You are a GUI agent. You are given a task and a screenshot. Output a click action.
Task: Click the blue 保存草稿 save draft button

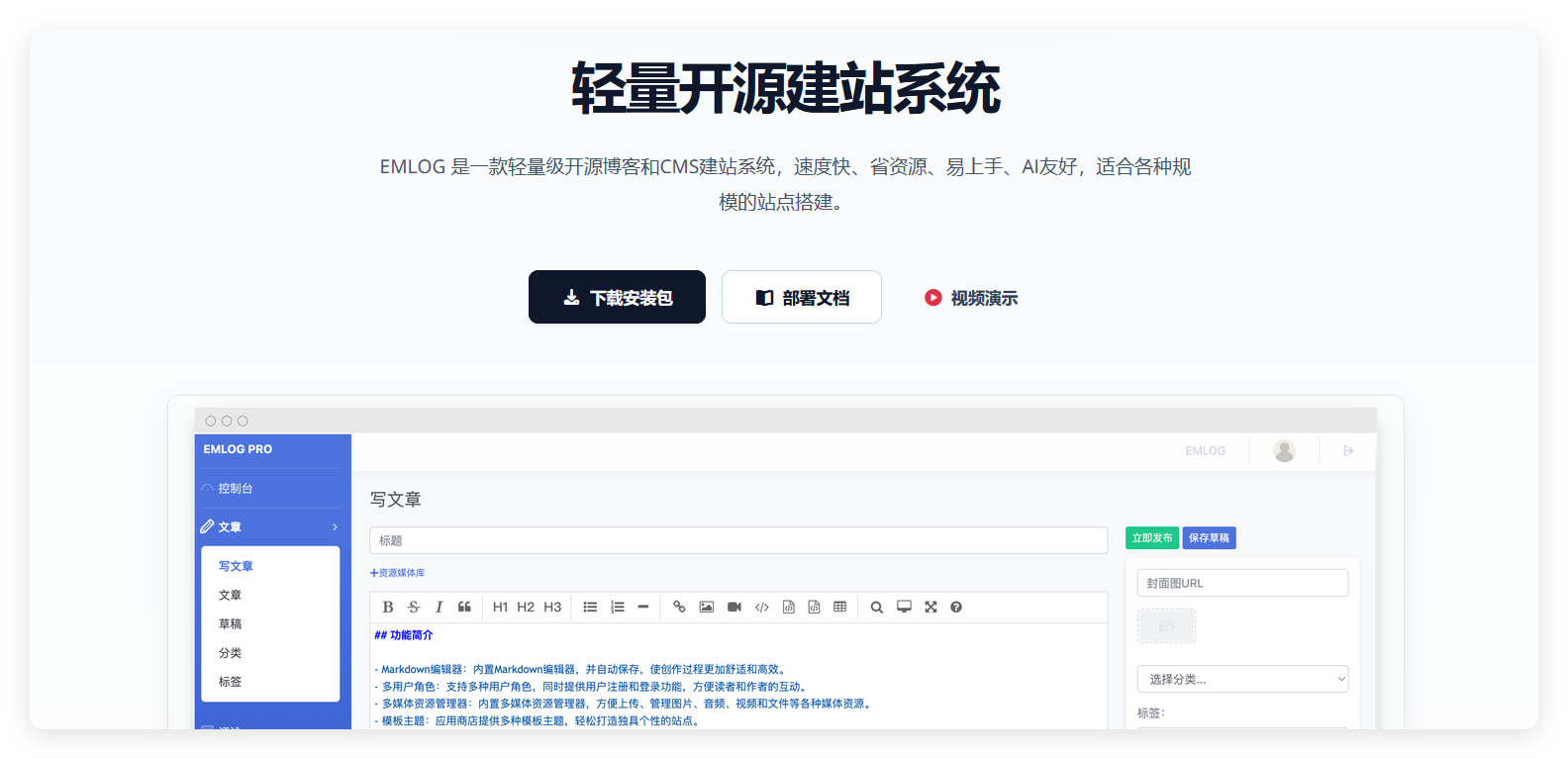[1209, 538]
